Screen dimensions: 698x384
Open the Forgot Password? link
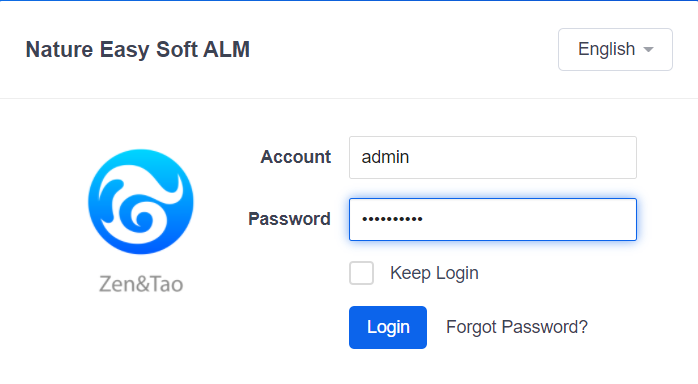tap(517, 327)
